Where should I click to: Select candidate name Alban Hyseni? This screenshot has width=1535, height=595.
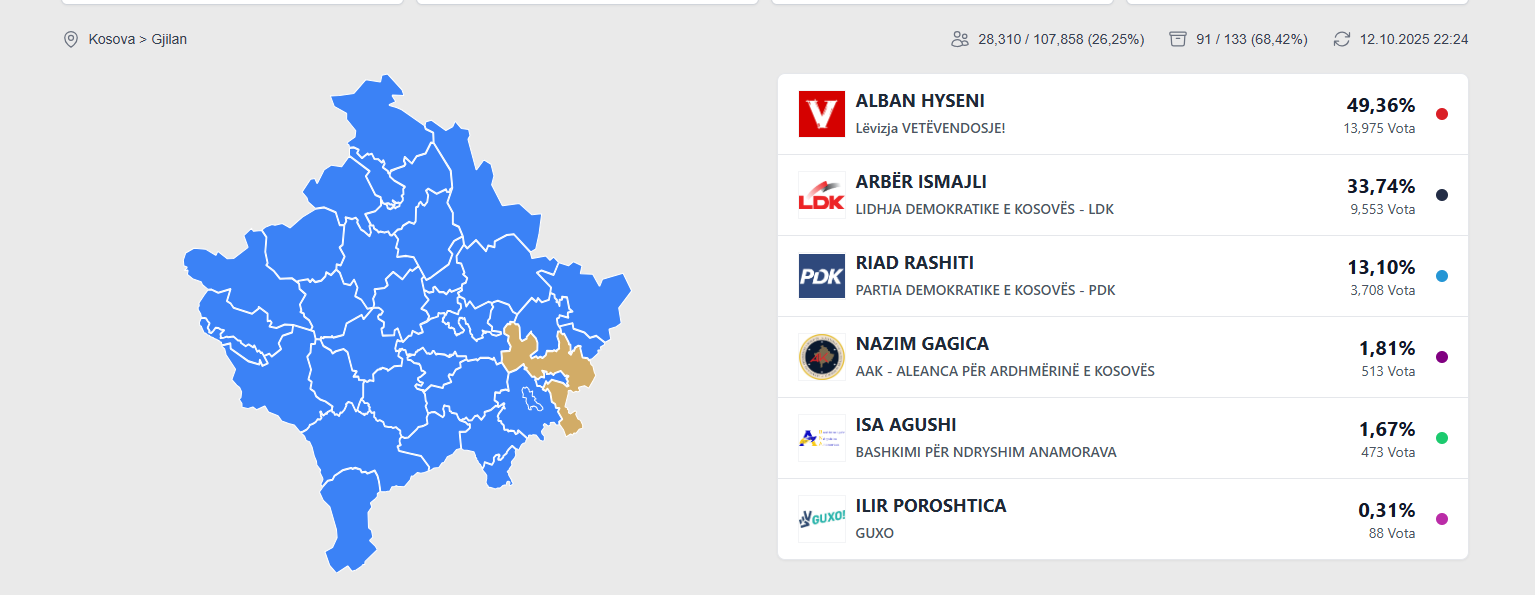point(920,101)
